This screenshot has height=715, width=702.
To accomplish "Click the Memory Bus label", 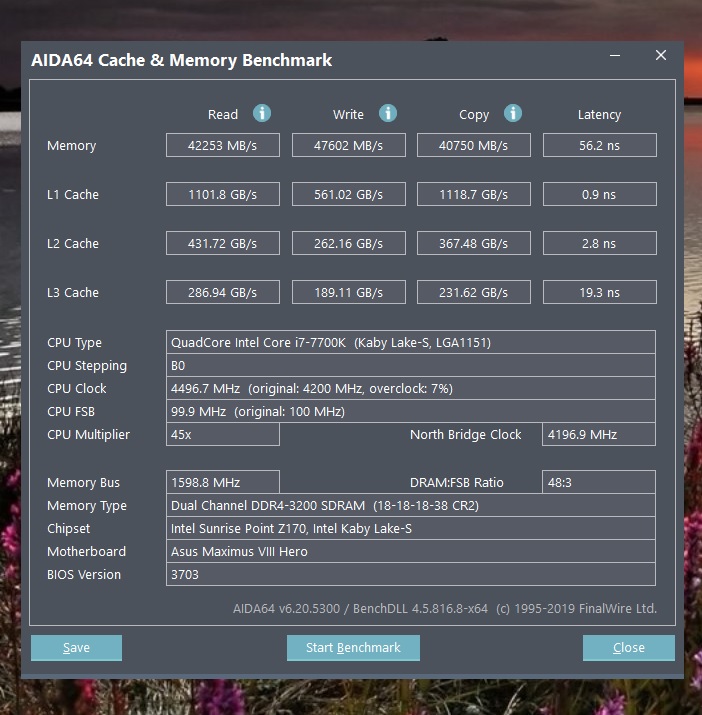I will coord(83,482).
